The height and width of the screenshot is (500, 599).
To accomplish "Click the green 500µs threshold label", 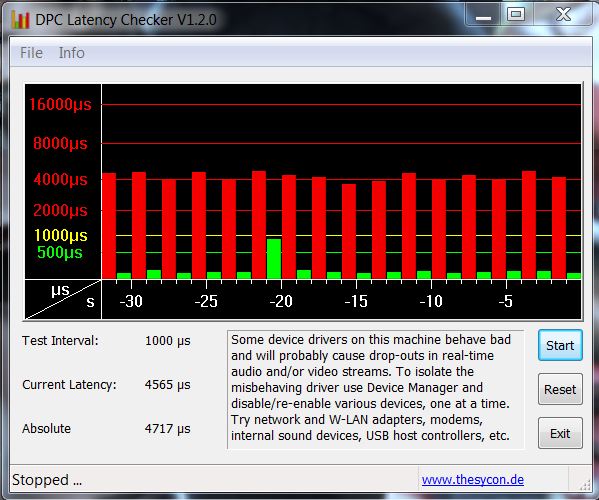I will [x=60, y=252].
